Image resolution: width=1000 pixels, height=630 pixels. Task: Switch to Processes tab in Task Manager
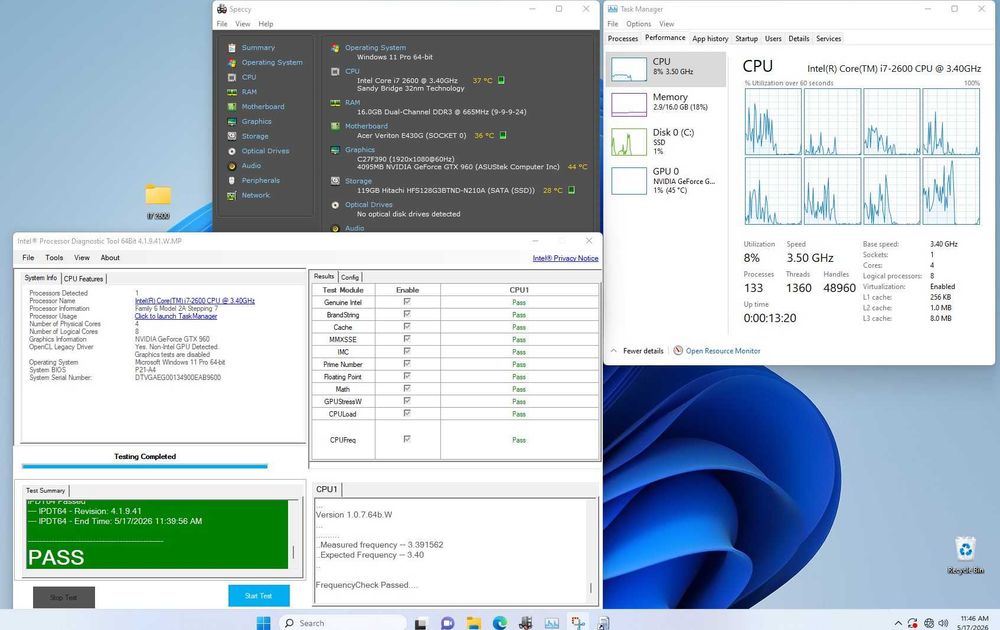tap(623, 39)
